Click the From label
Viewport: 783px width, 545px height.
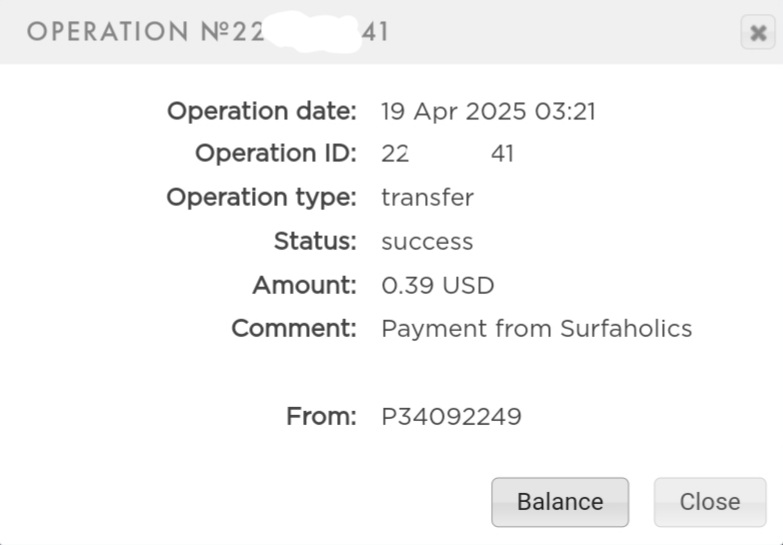coord(321,416)
